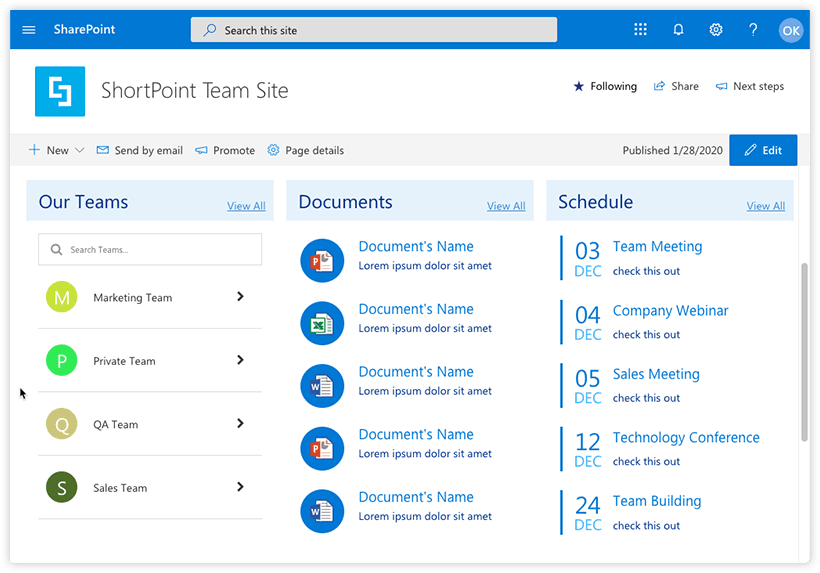Image resolution: width=820 pixels, height=573 pixels.
Task: Click the Share label
Action: [x=685, y=86]
